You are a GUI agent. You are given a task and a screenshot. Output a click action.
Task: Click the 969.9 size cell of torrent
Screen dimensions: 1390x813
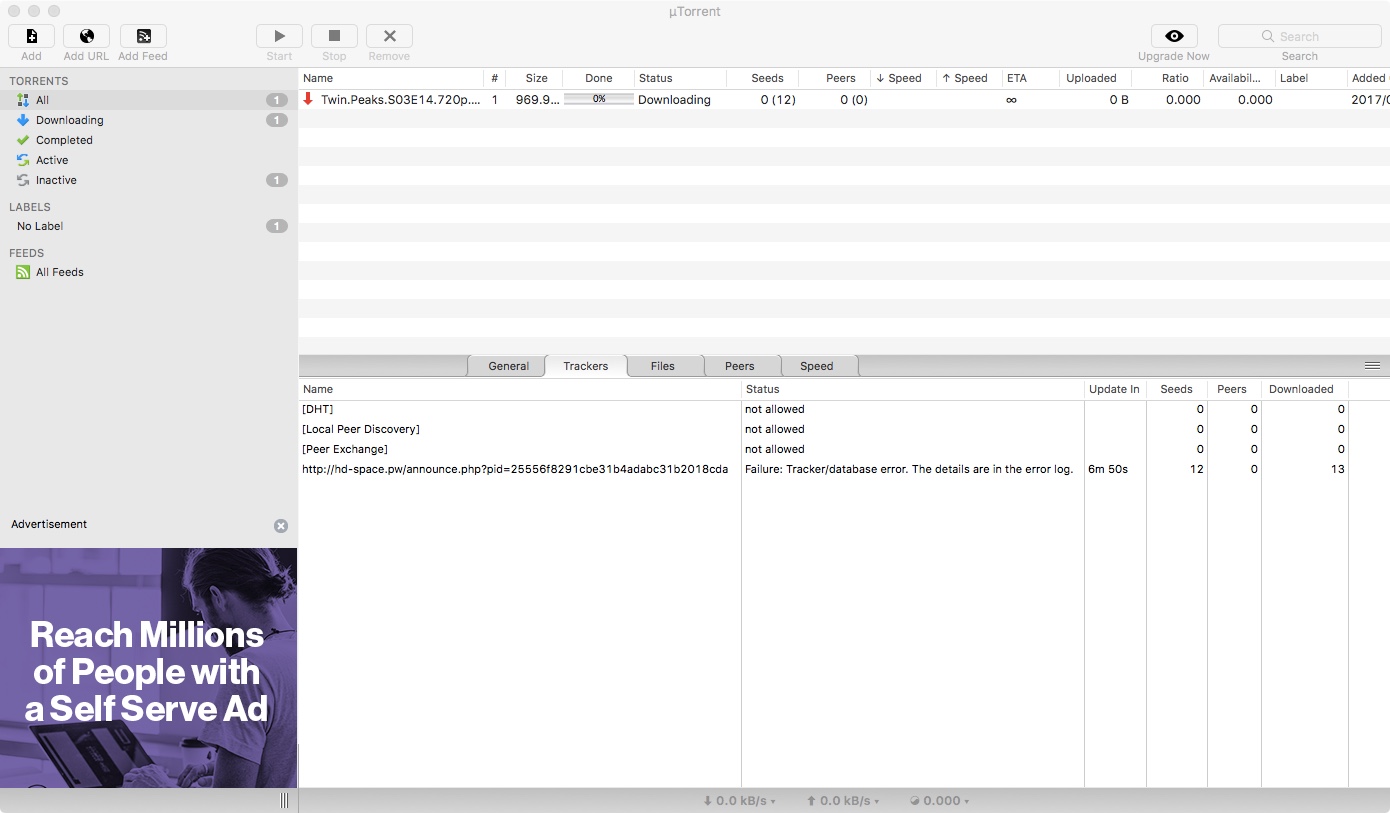tap(538, 100)
